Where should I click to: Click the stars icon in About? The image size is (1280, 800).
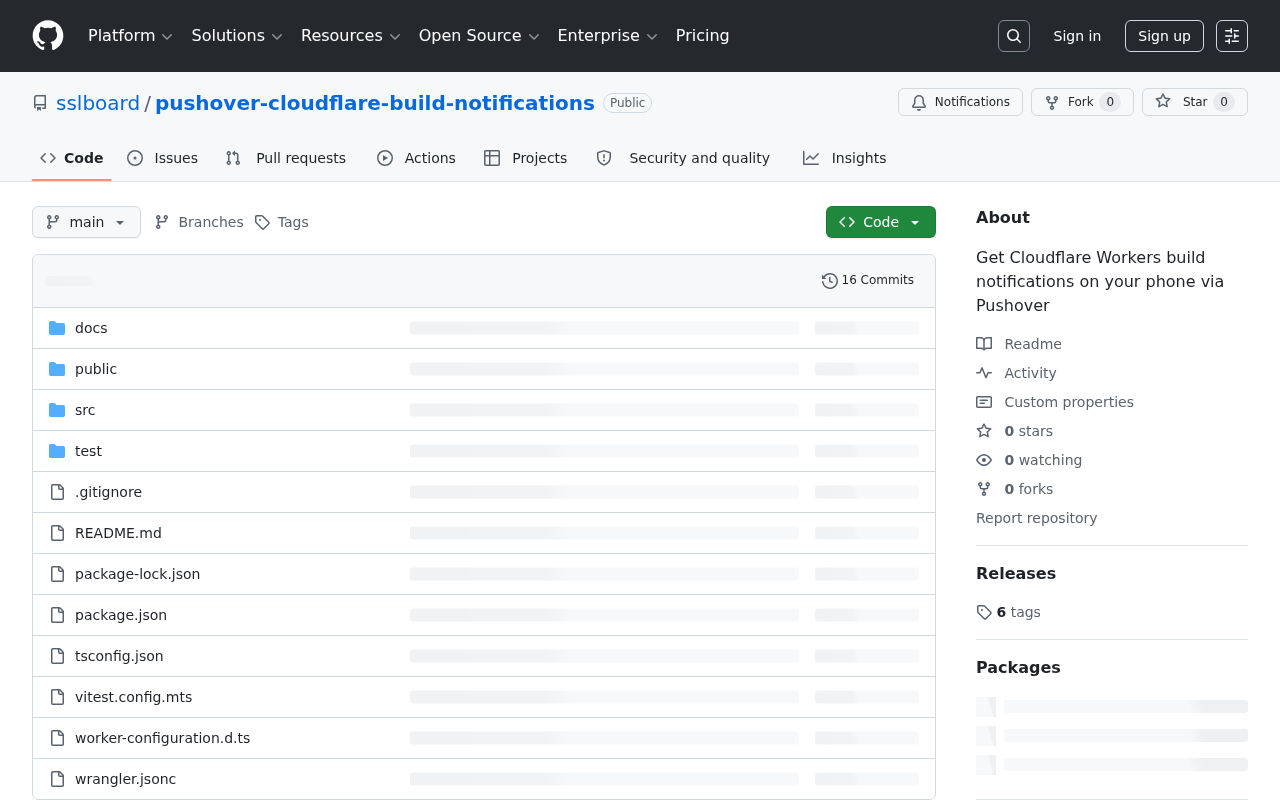click(984, 431)
